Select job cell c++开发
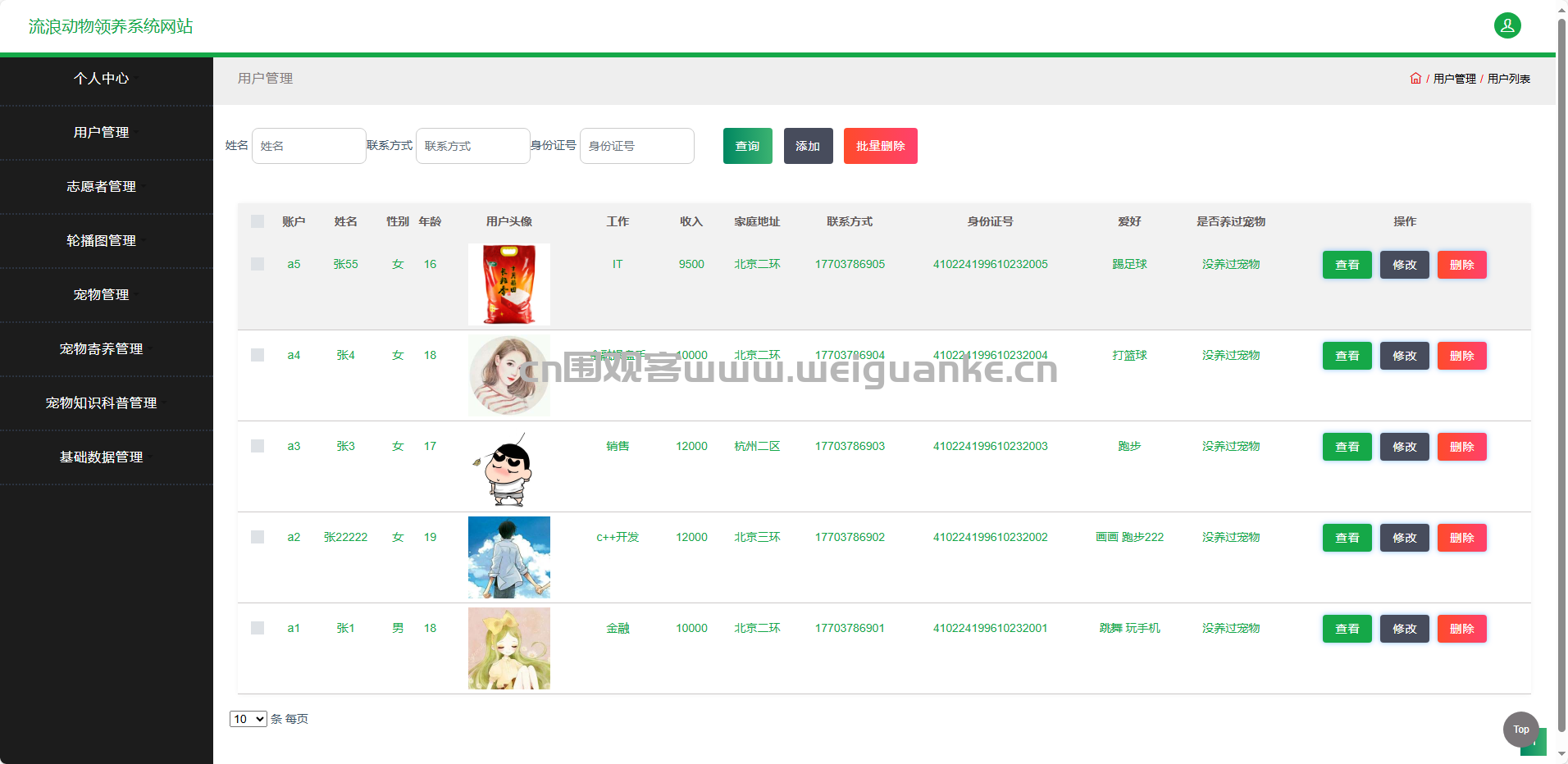This screenshot has height=764, width=1568. (x=618, y=537)
